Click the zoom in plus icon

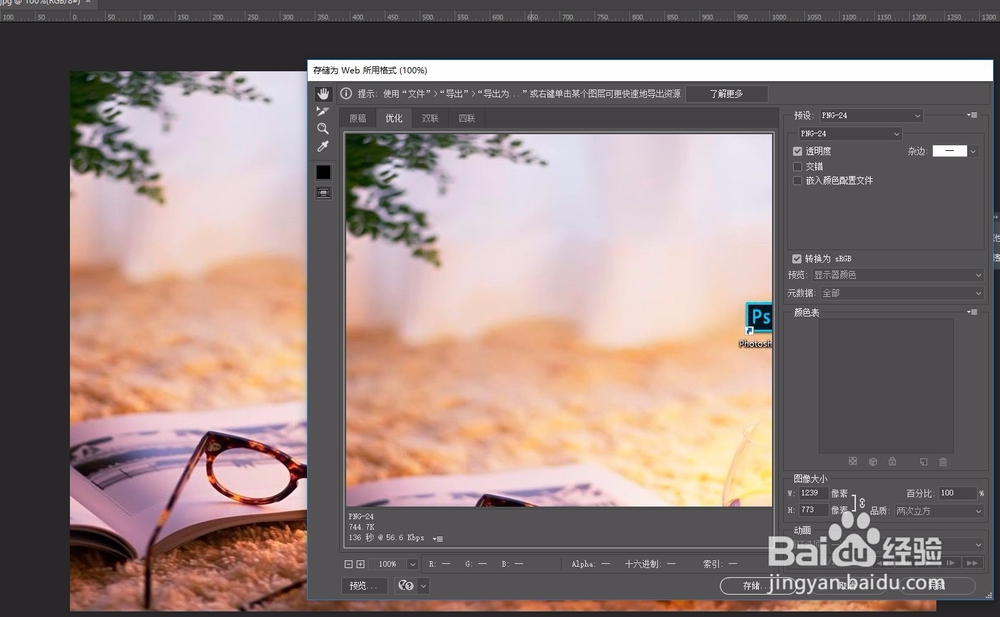click(360, 564)
